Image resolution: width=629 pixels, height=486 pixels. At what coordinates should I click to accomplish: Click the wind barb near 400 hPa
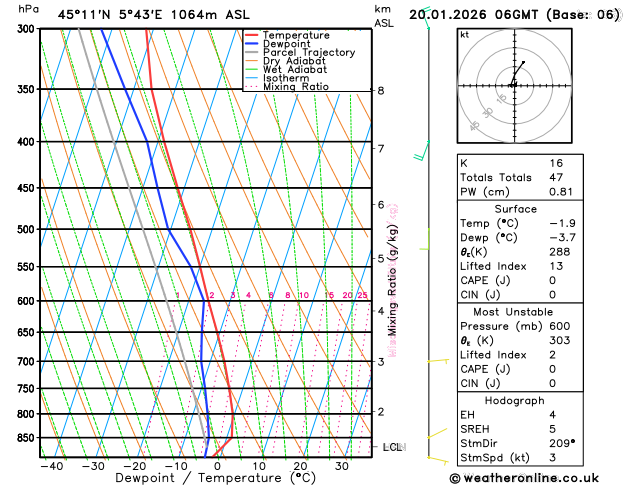[422, 151]
